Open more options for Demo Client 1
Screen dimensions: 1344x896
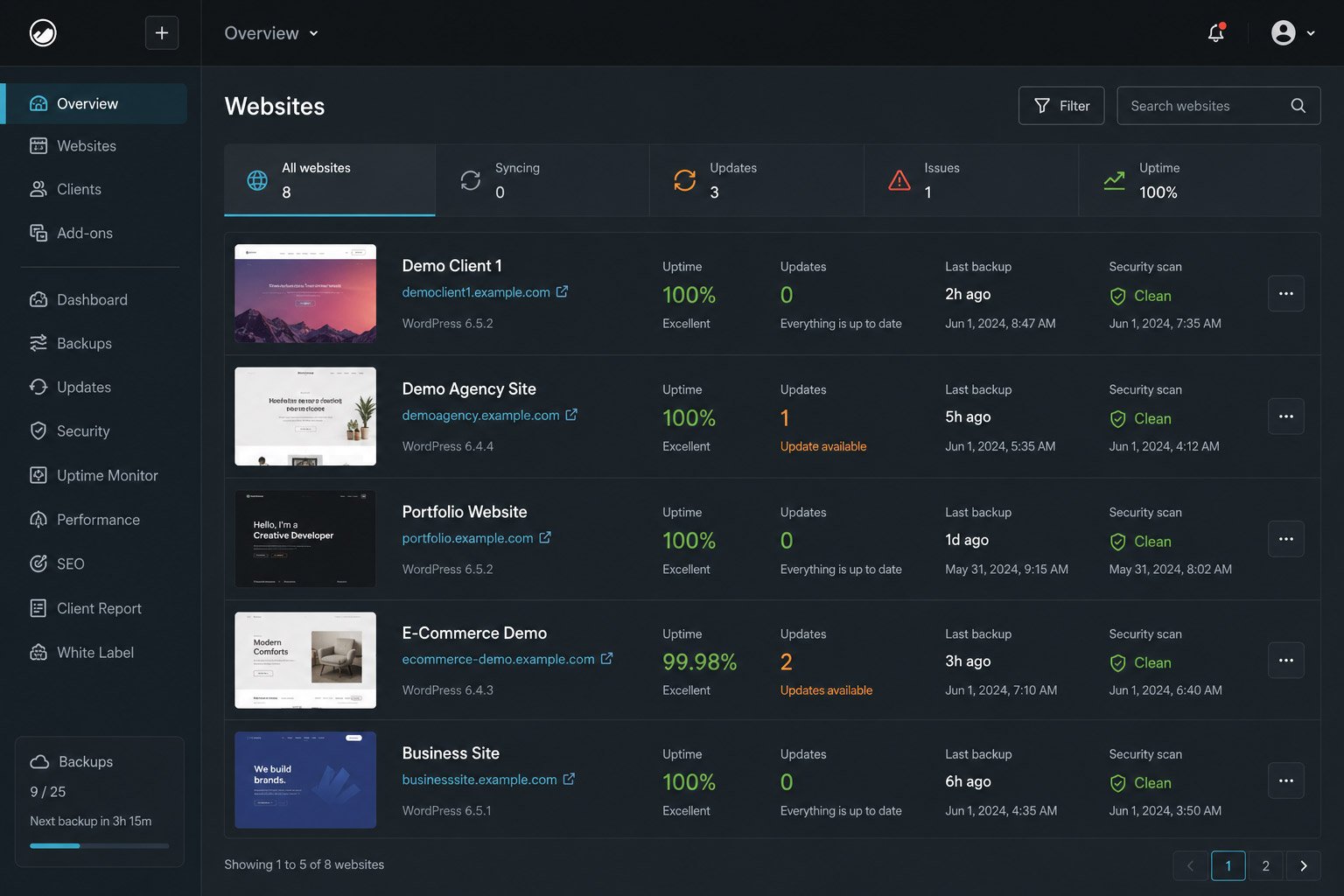1286,294
